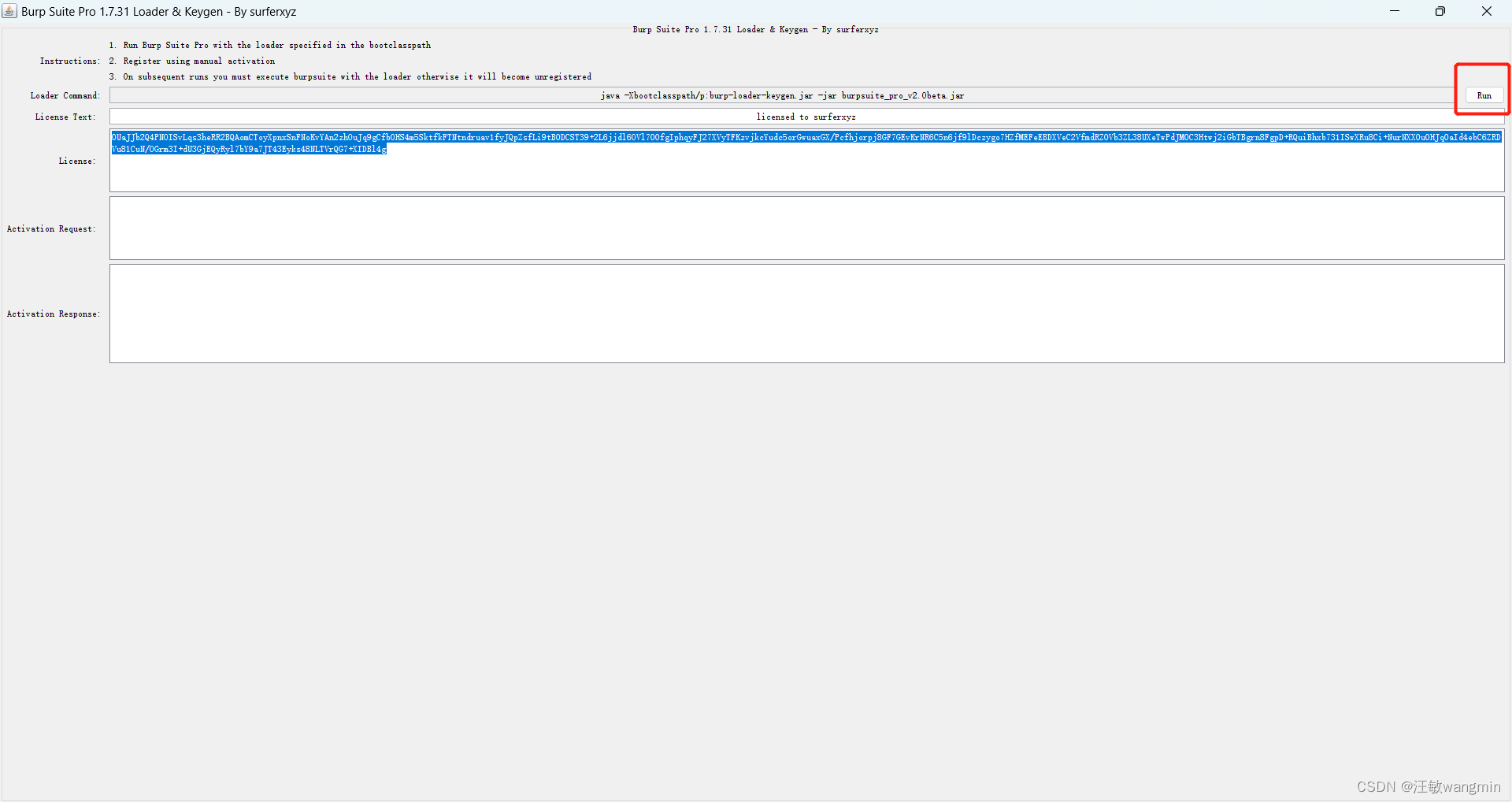1512x802 pixels.
Task: Click the Loader Command text field
Action: click(783, 95)
